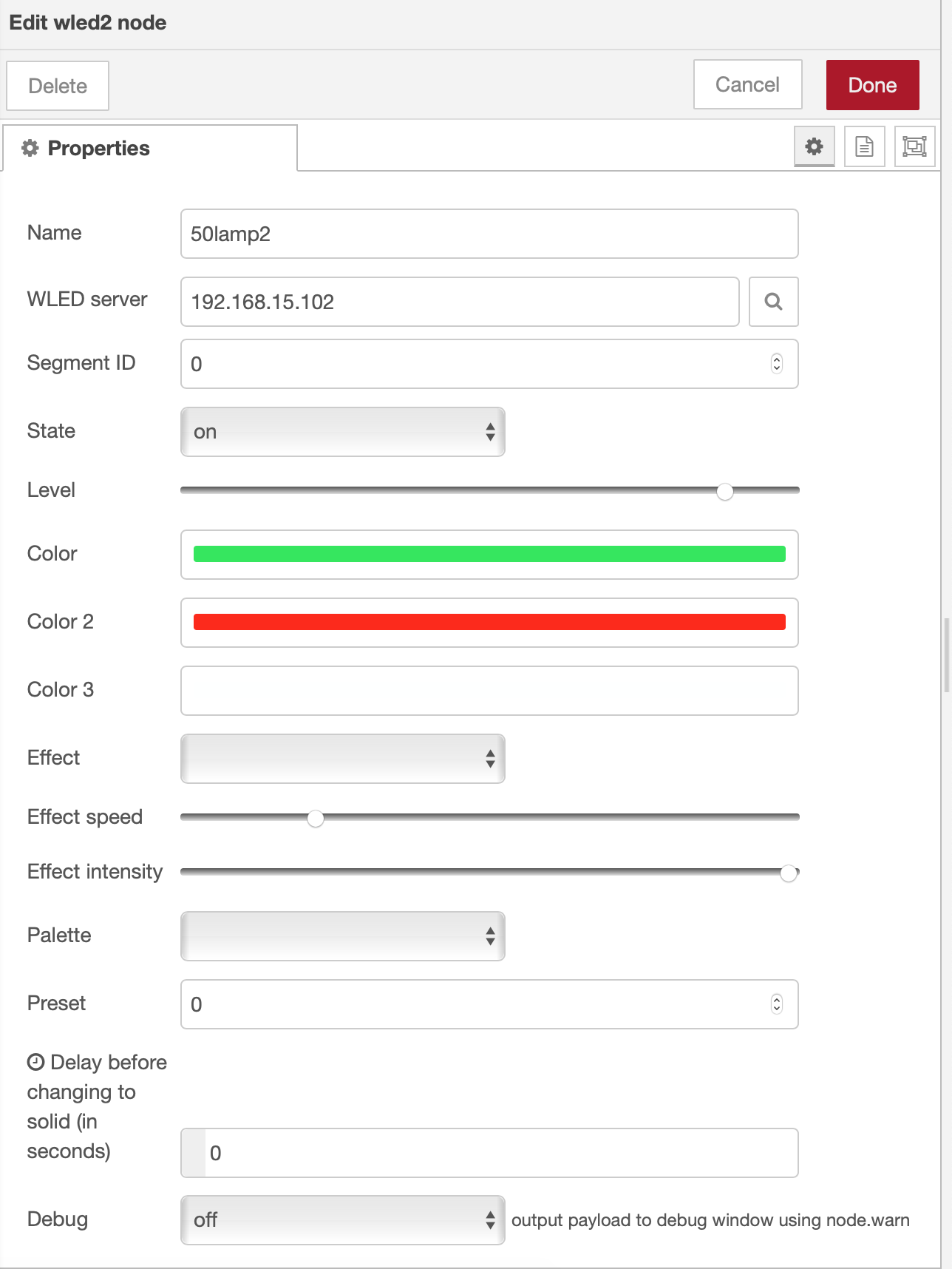Click the Segment ID stepper arrows
The image size is (952, 1269).
point(776,364)
